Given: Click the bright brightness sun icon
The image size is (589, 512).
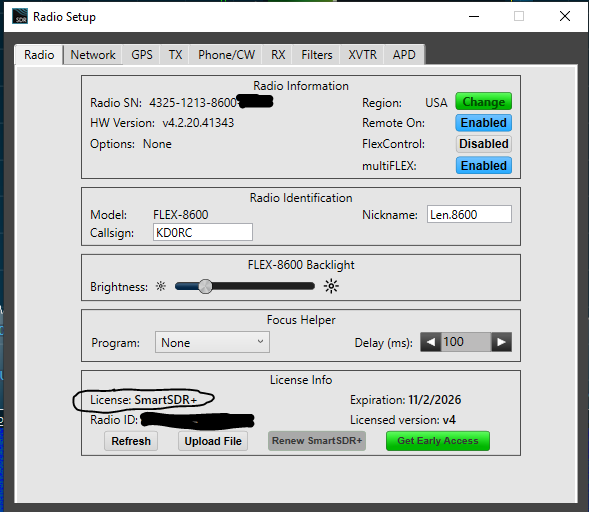Looking at the screenshot, I should (x=331, y=286).
